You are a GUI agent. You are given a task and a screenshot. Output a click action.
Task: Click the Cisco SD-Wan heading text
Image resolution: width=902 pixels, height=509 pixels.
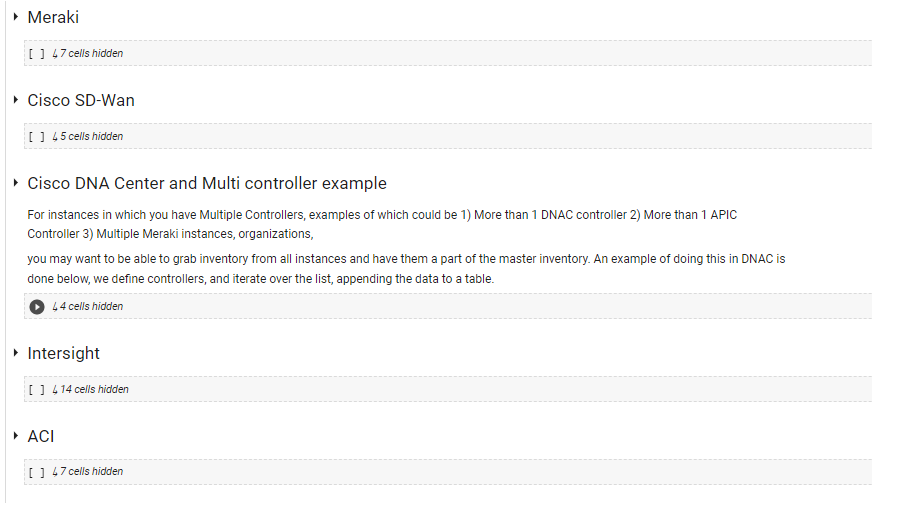[81, 100]
